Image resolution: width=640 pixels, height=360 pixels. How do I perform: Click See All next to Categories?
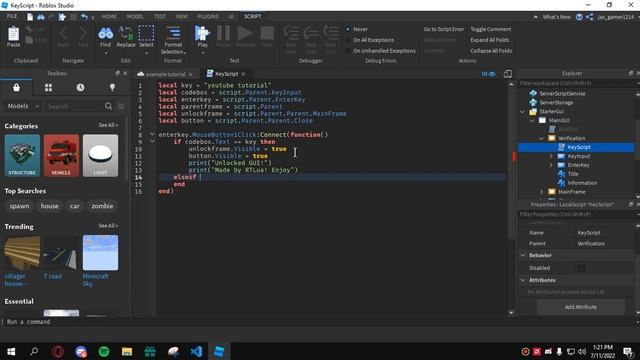(108, 125)
